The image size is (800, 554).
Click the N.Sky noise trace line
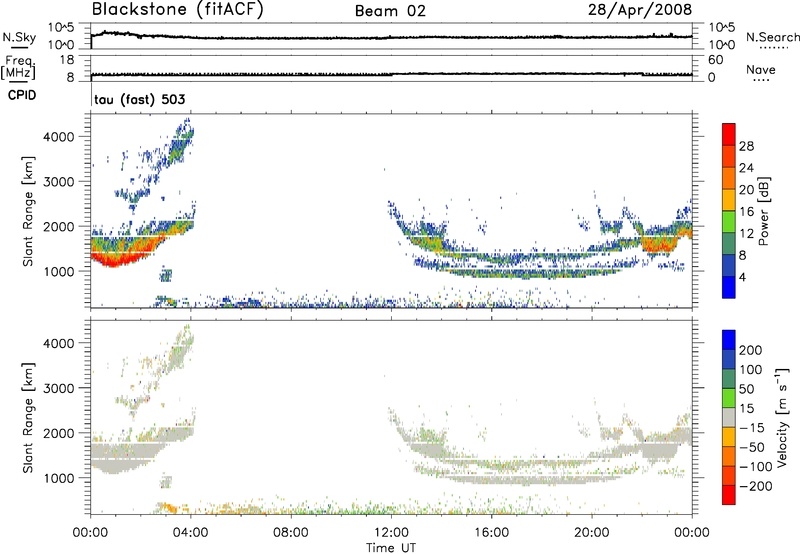[391, 38]
